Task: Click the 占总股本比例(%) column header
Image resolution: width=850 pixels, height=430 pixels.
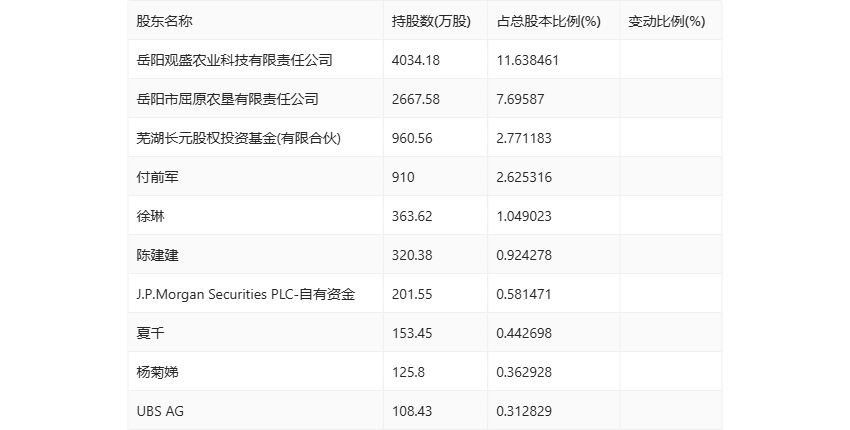Action: pos(549,21)
